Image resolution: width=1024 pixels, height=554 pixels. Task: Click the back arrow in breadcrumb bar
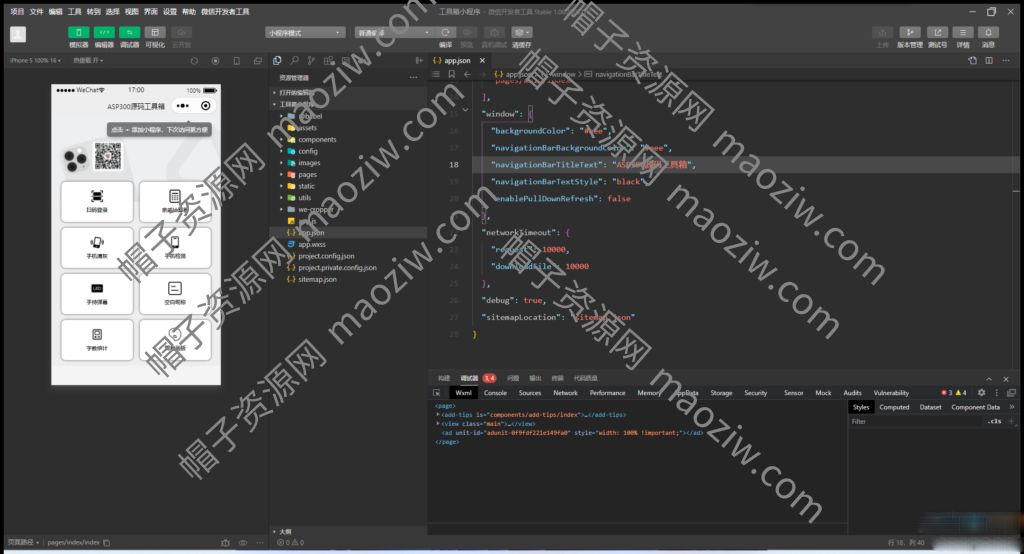tap(467, 74)
